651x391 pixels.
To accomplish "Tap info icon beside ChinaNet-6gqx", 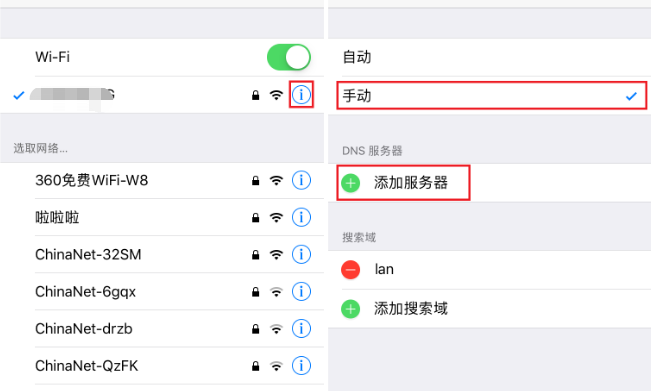I will pos(301,291).
